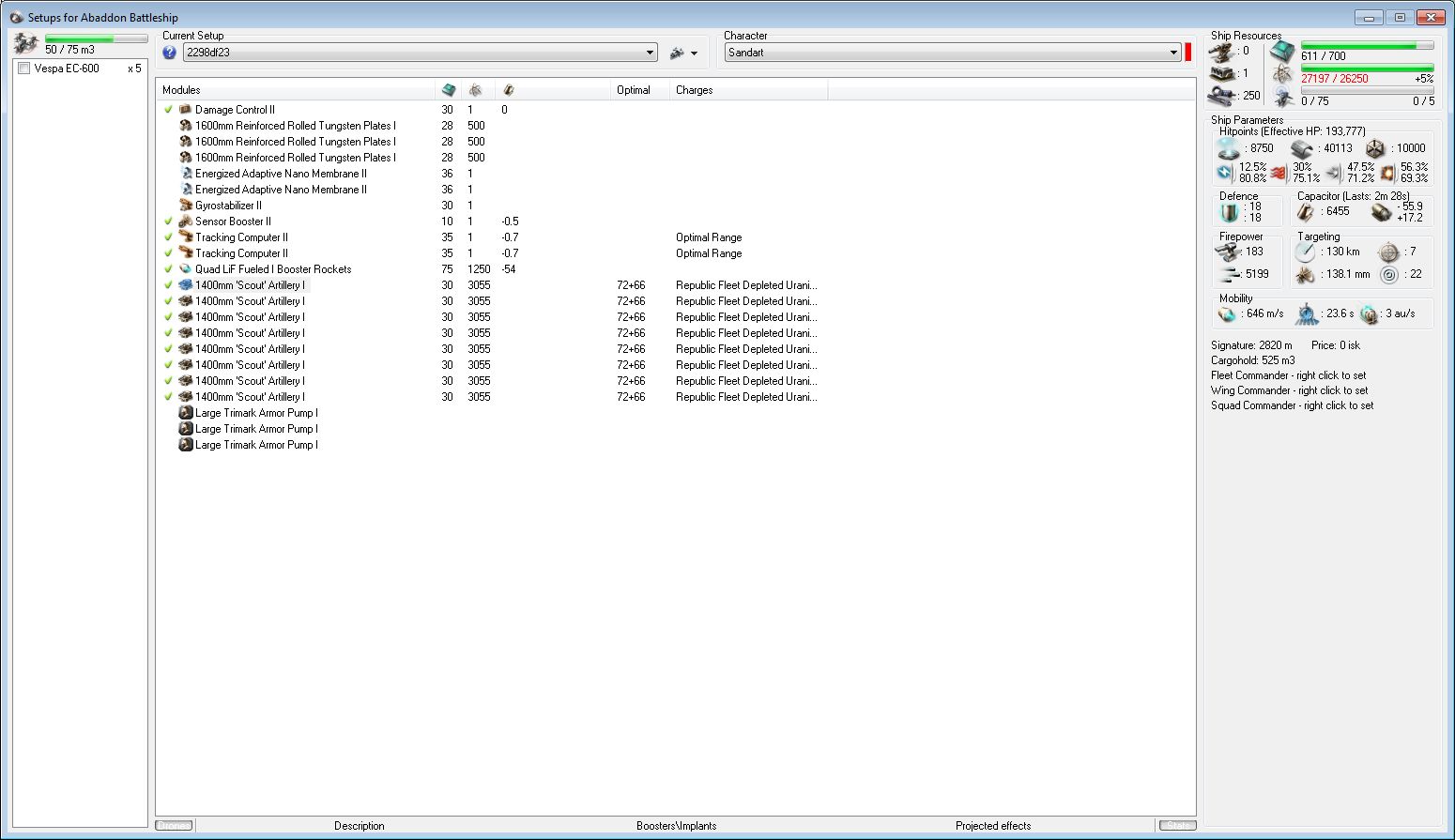Sort modules by the powergrid column icon

pos(476,90)
